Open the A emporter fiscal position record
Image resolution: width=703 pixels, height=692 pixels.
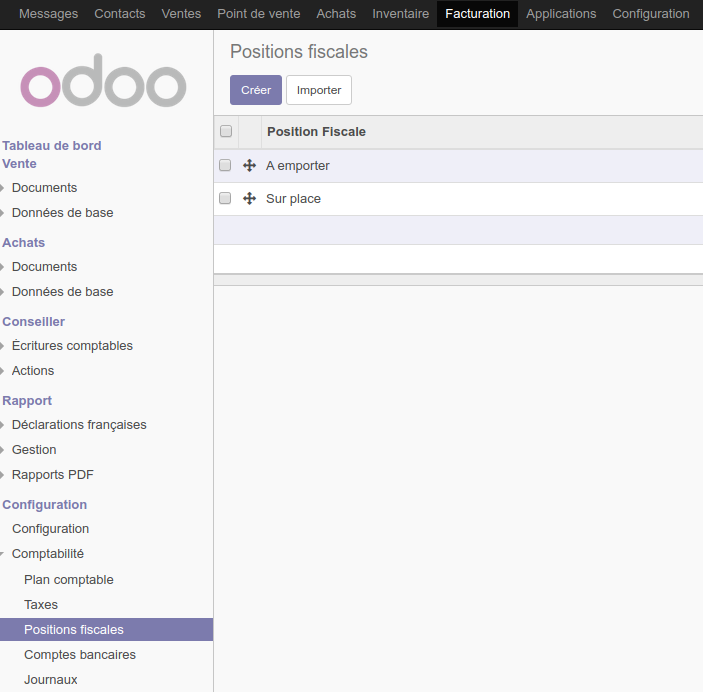(x=298, y=166)
